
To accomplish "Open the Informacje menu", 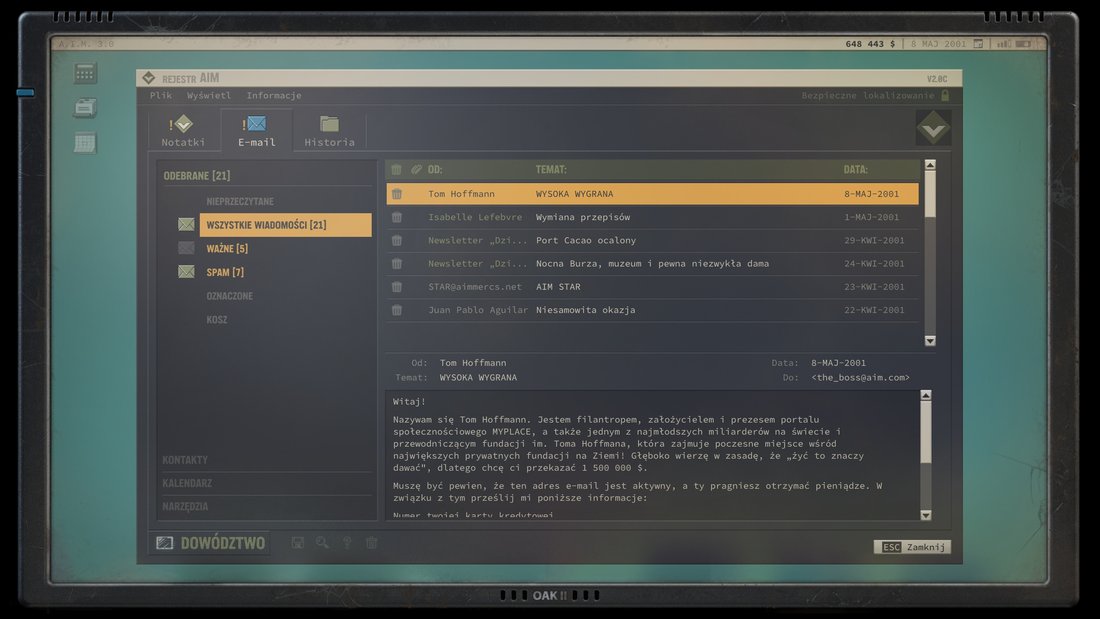I will tap(274, 95).
